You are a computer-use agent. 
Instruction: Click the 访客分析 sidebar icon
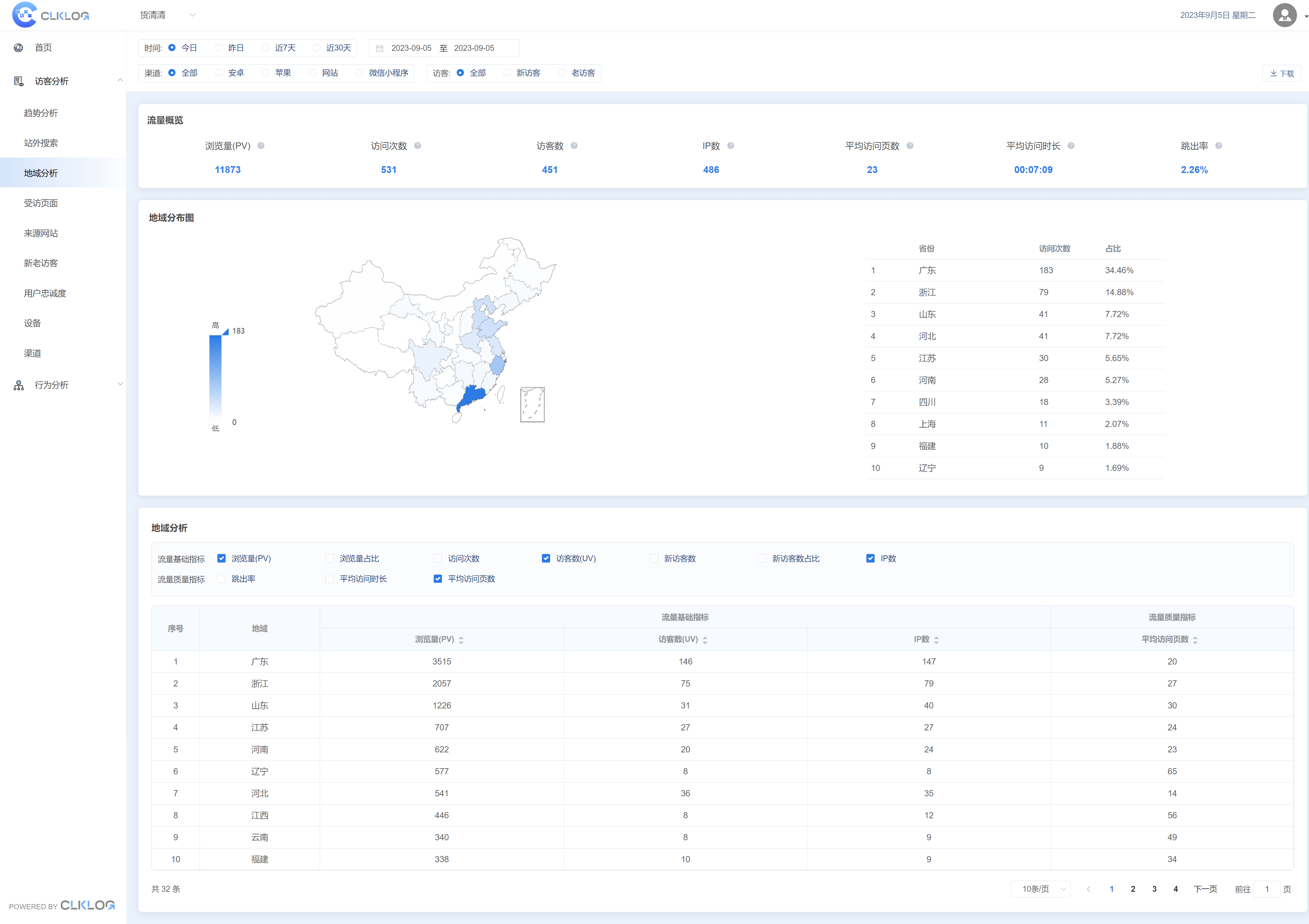(x=18, y=81)
